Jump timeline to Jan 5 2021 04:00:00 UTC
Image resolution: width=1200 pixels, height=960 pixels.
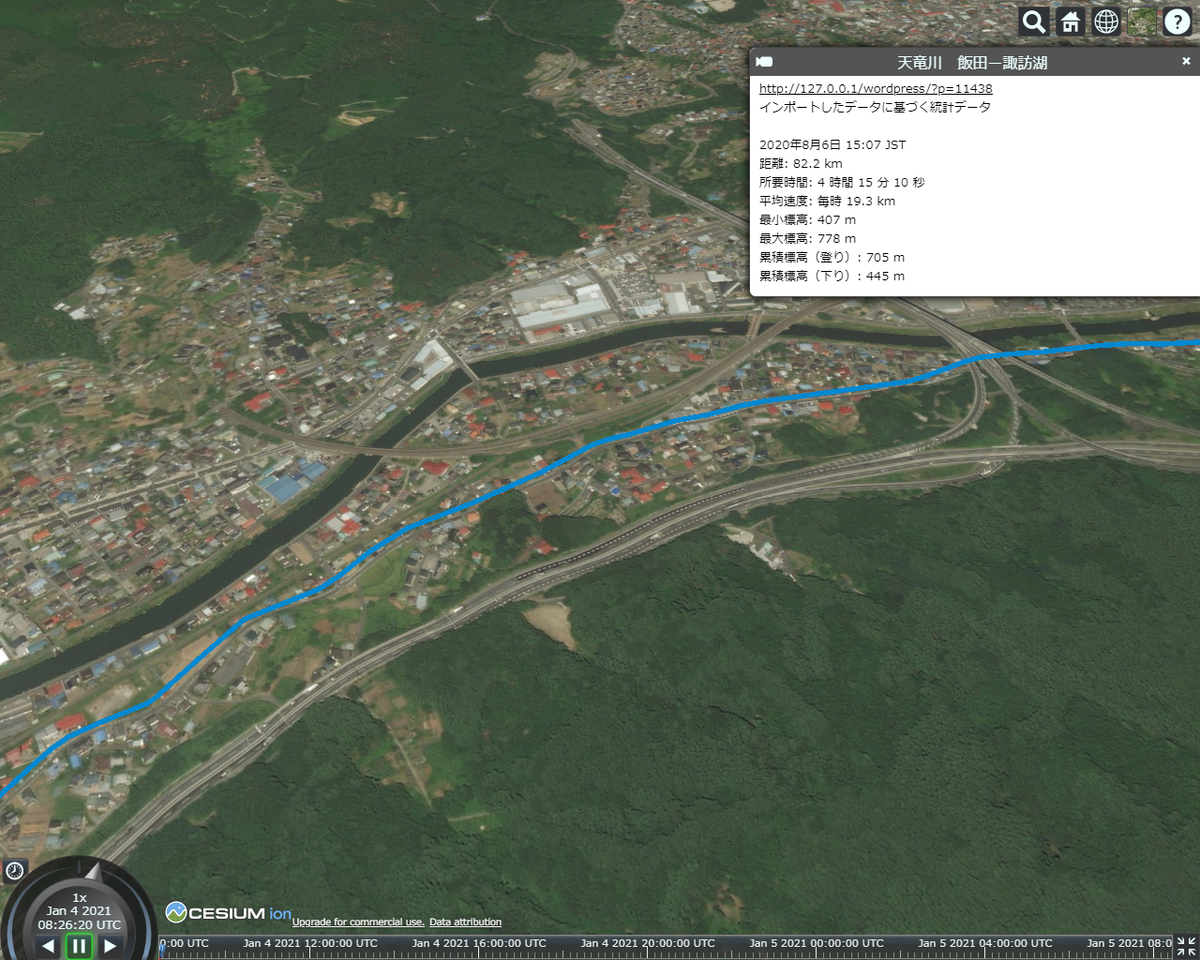click(985, 943)
